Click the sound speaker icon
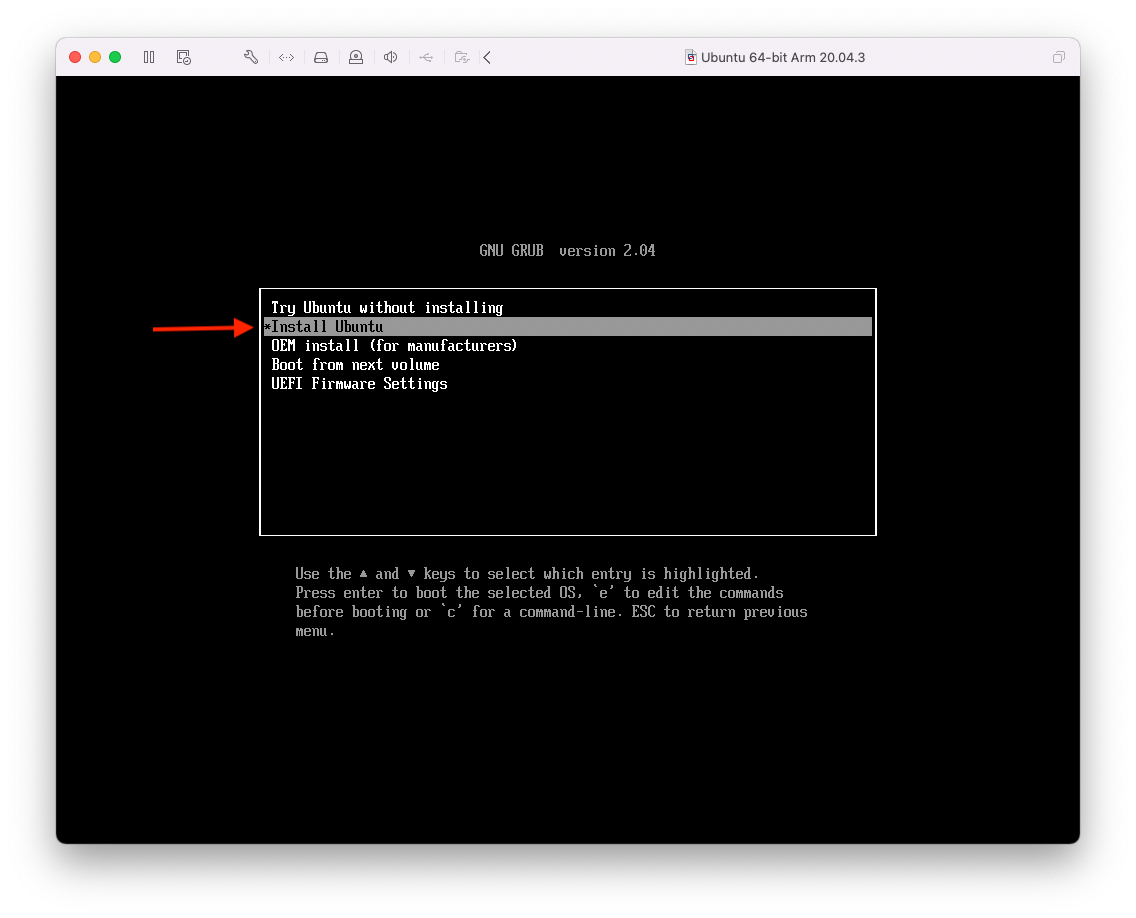The height and width of the screenshot is (918, 1136). point(391,57)
